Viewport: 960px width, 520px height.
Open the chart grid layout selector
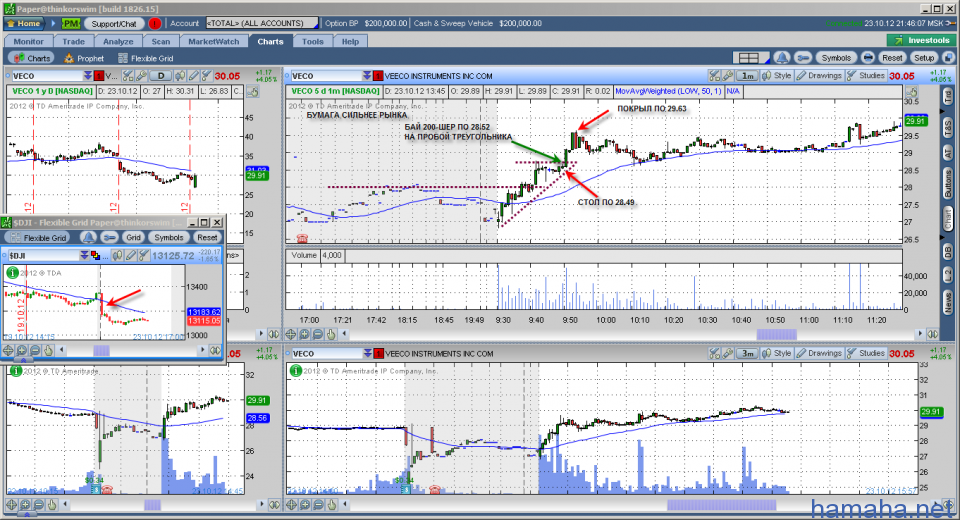click(752, 58)
